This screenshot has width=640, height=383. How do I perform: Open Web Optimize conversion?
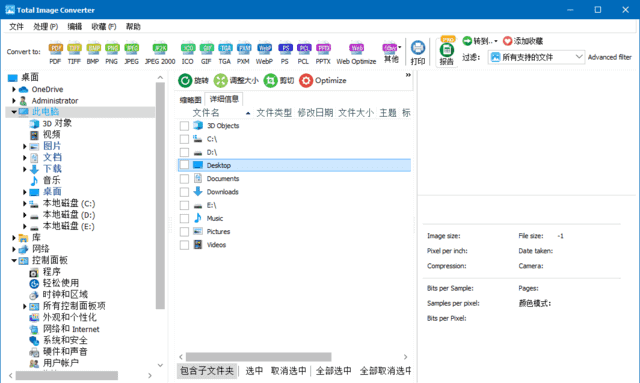coord(356,53)
